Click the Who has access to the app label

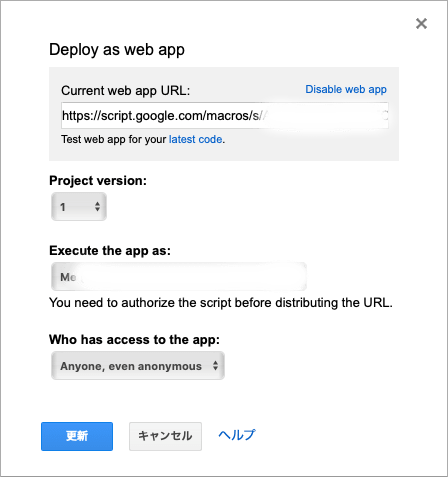(134, 340)
